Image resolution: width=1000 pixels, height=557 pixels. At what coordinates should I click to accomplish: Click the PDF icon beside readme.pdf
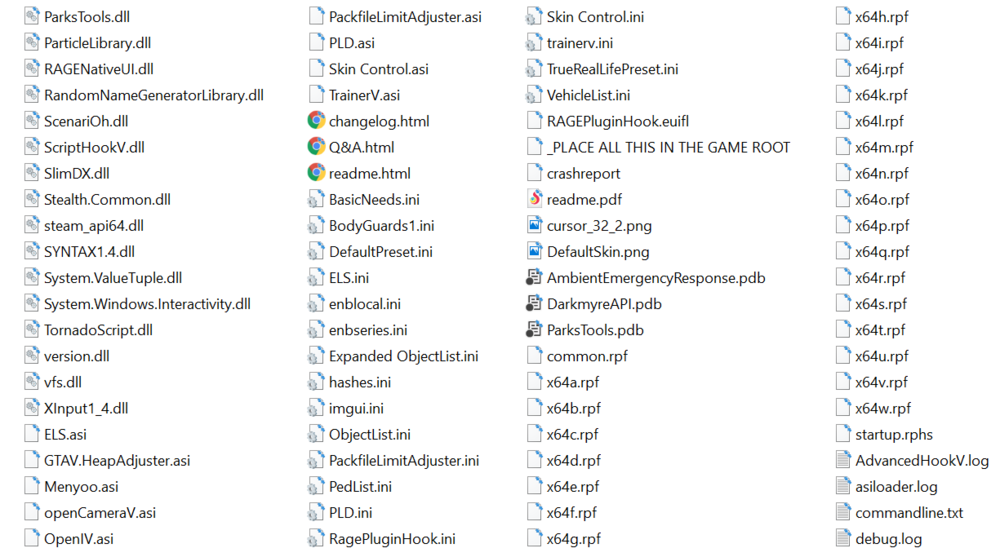point(534,199)
